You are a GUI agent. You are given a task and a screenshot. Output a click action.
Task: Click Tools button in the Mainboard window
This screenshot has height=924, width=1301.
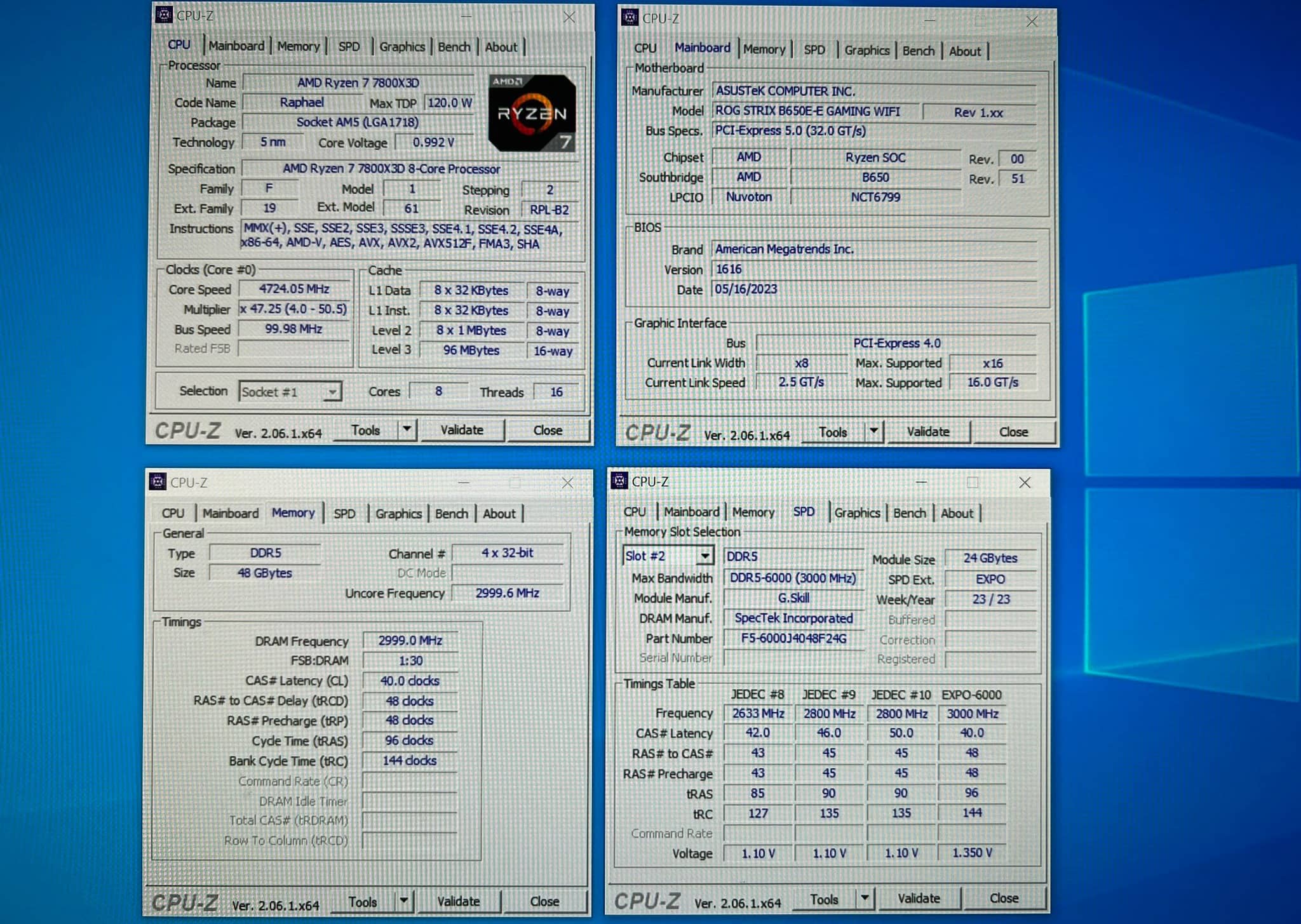coord(833,432)
